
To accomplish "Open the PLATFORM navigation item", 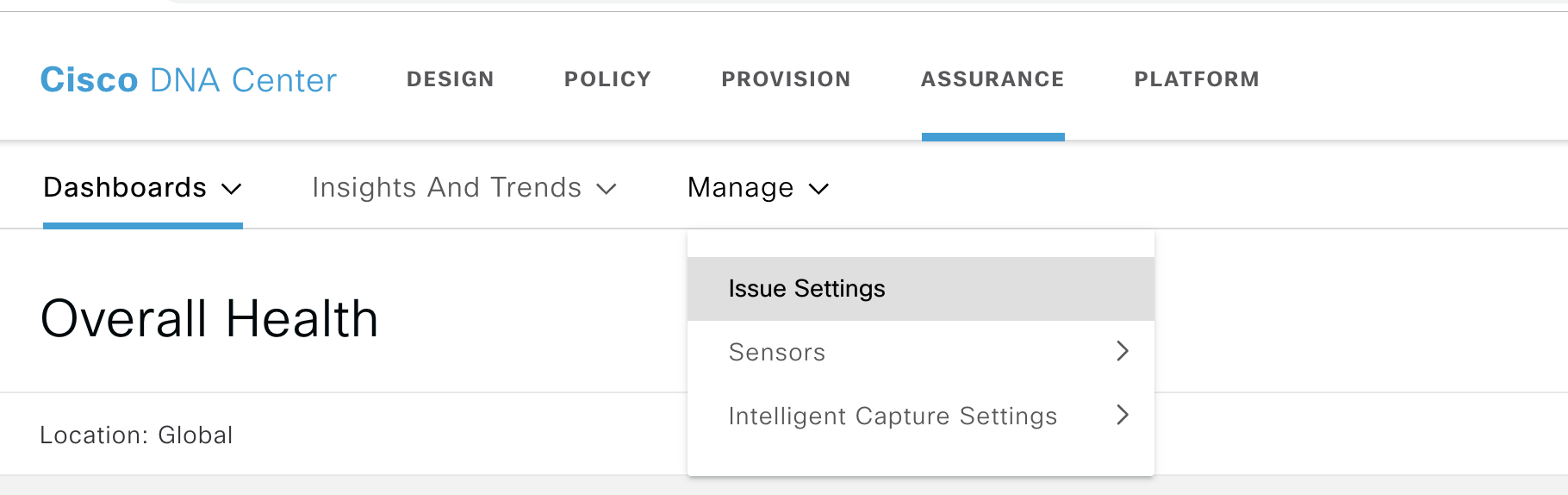I will coord(1197,79).
